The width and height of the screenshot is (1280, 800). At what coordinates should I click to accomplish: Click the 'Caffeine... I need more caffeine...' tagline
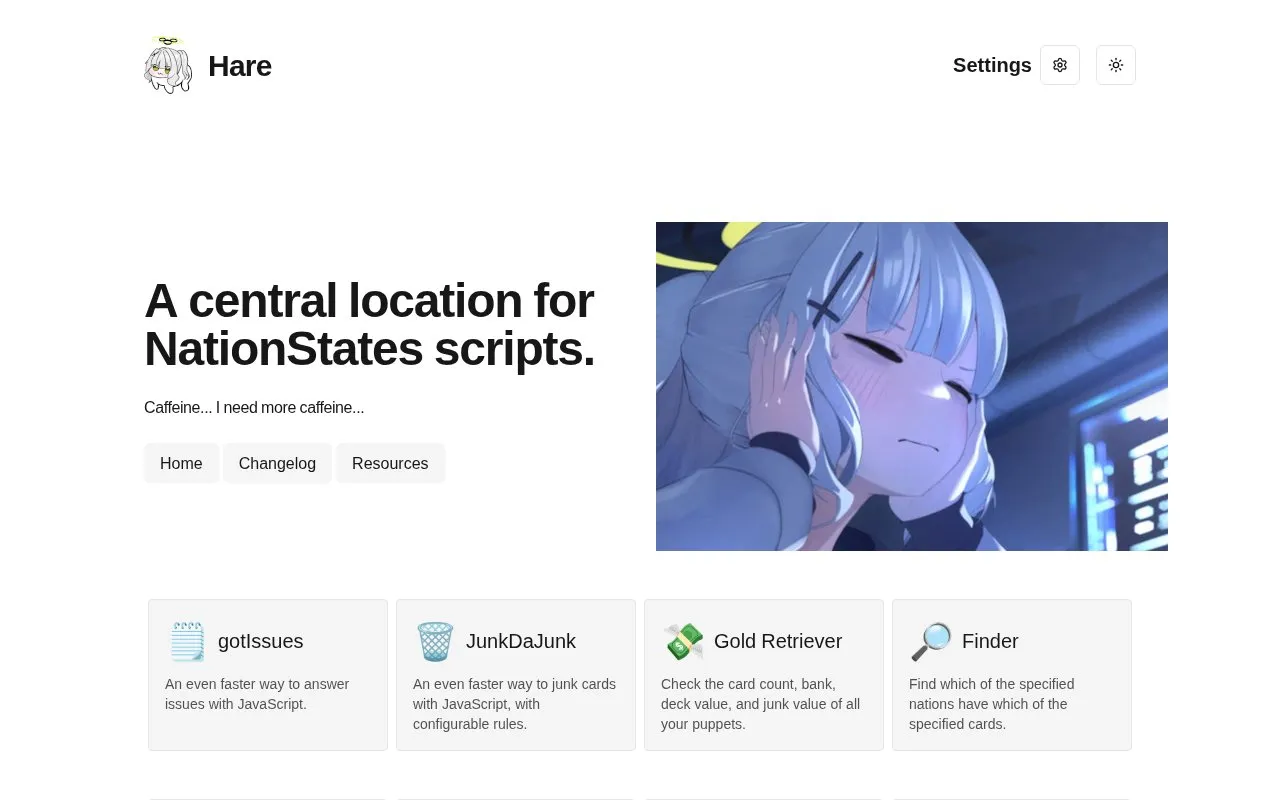point(254,407)
